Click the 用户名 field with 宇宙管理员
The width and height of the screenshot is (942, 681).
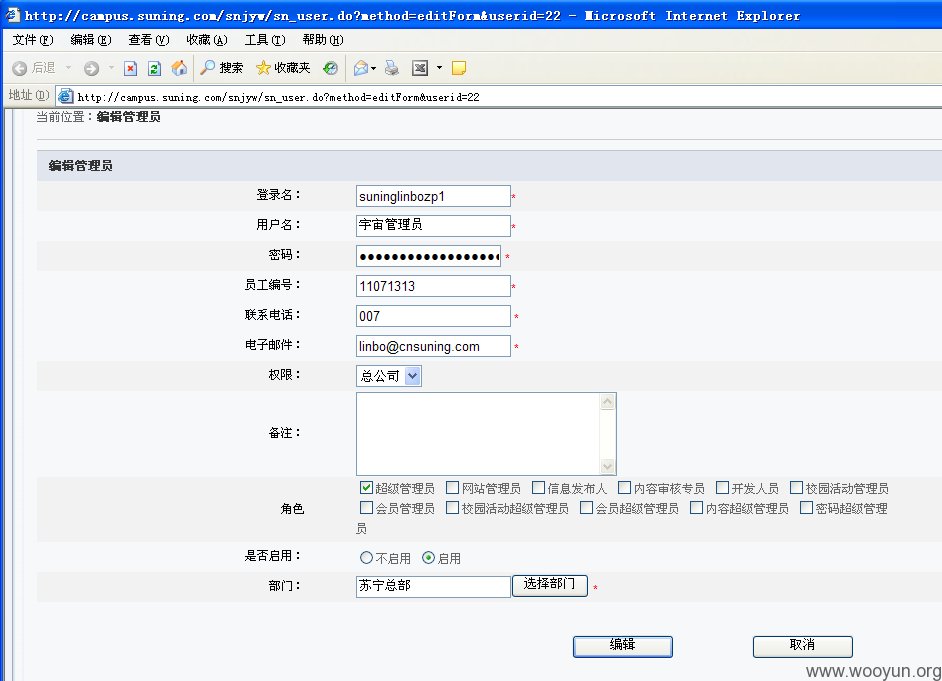(433, 226)
